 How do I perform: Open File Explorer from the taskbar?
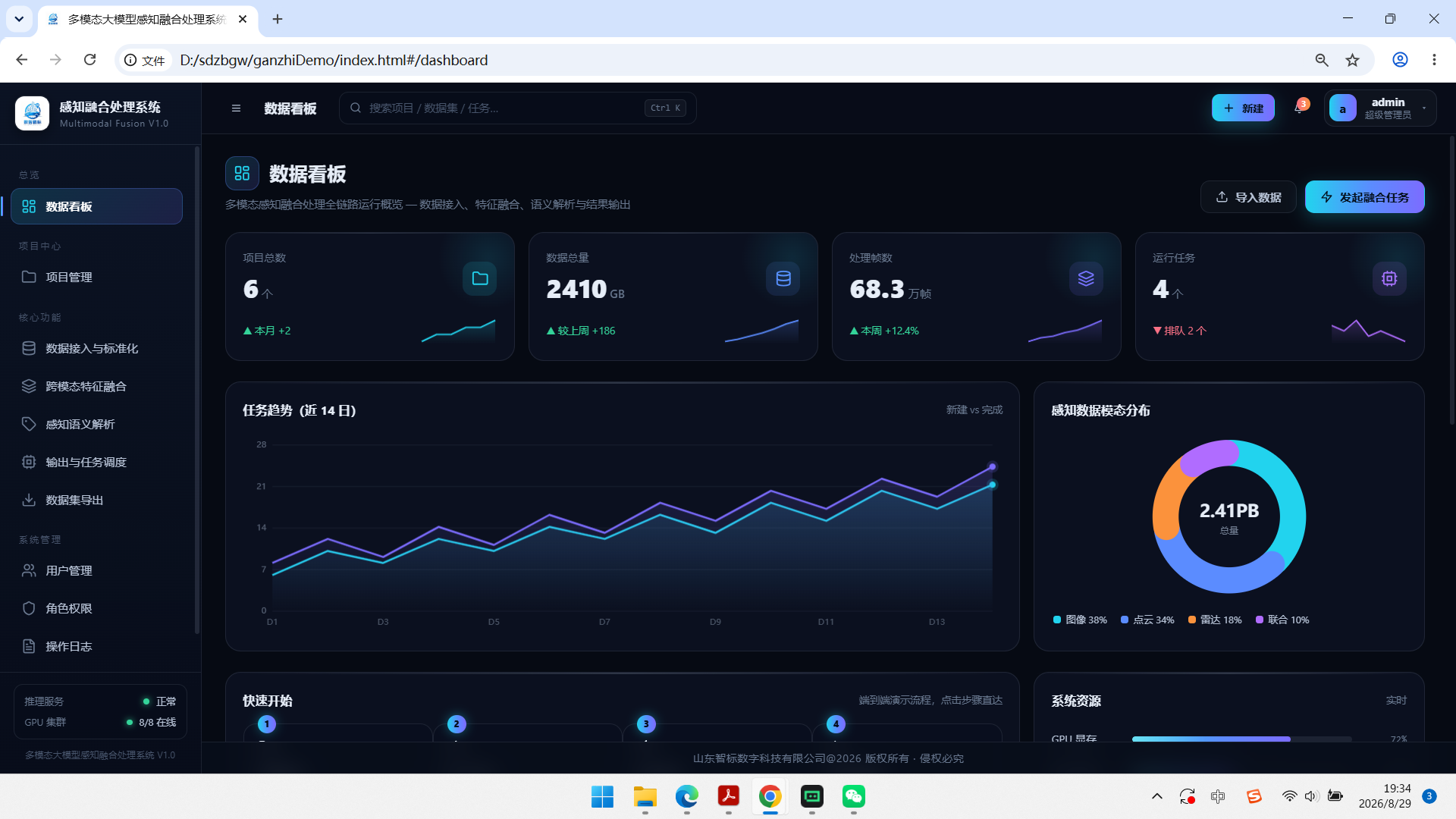pos(645,796)
